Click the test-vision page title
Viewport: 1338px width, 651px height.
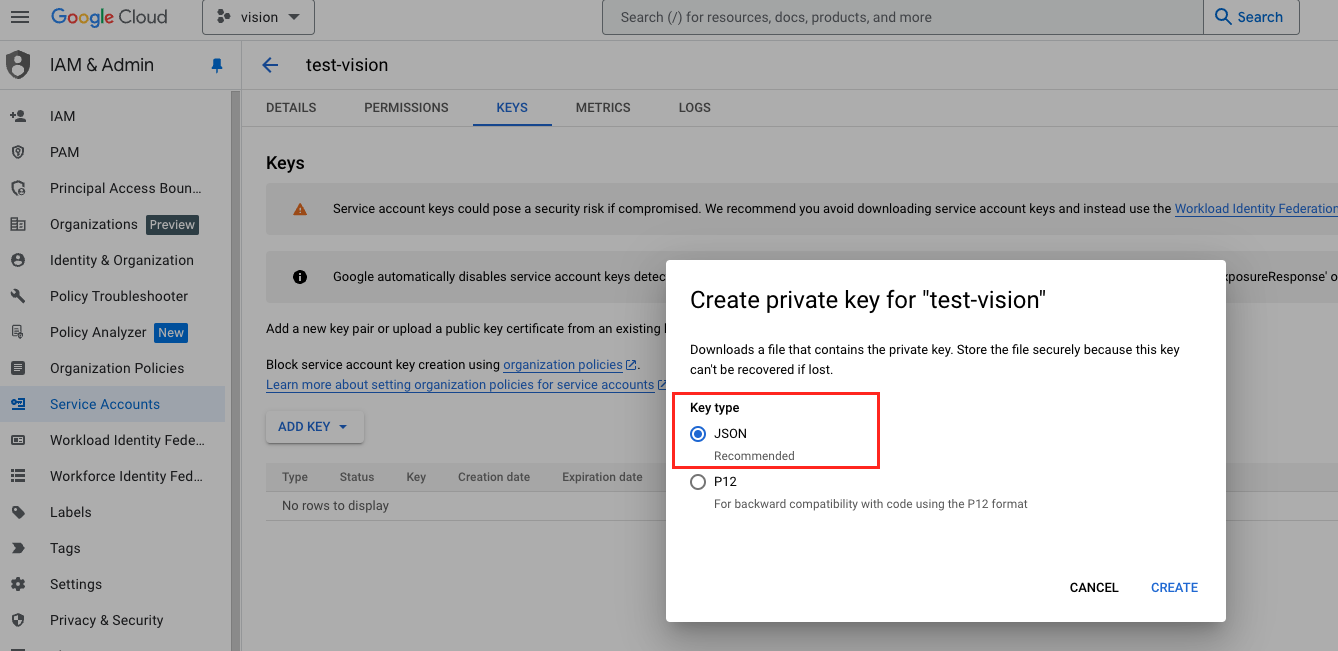click(347, 65)
